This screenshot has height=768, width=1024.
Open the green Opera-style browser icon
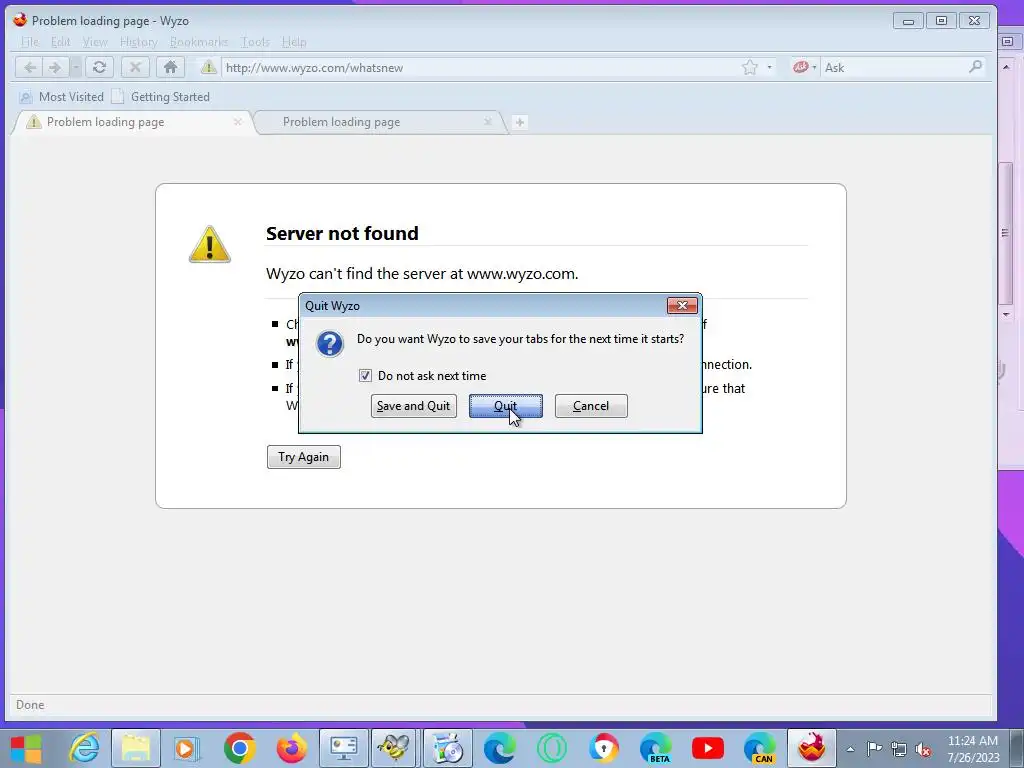pos(552,748)
